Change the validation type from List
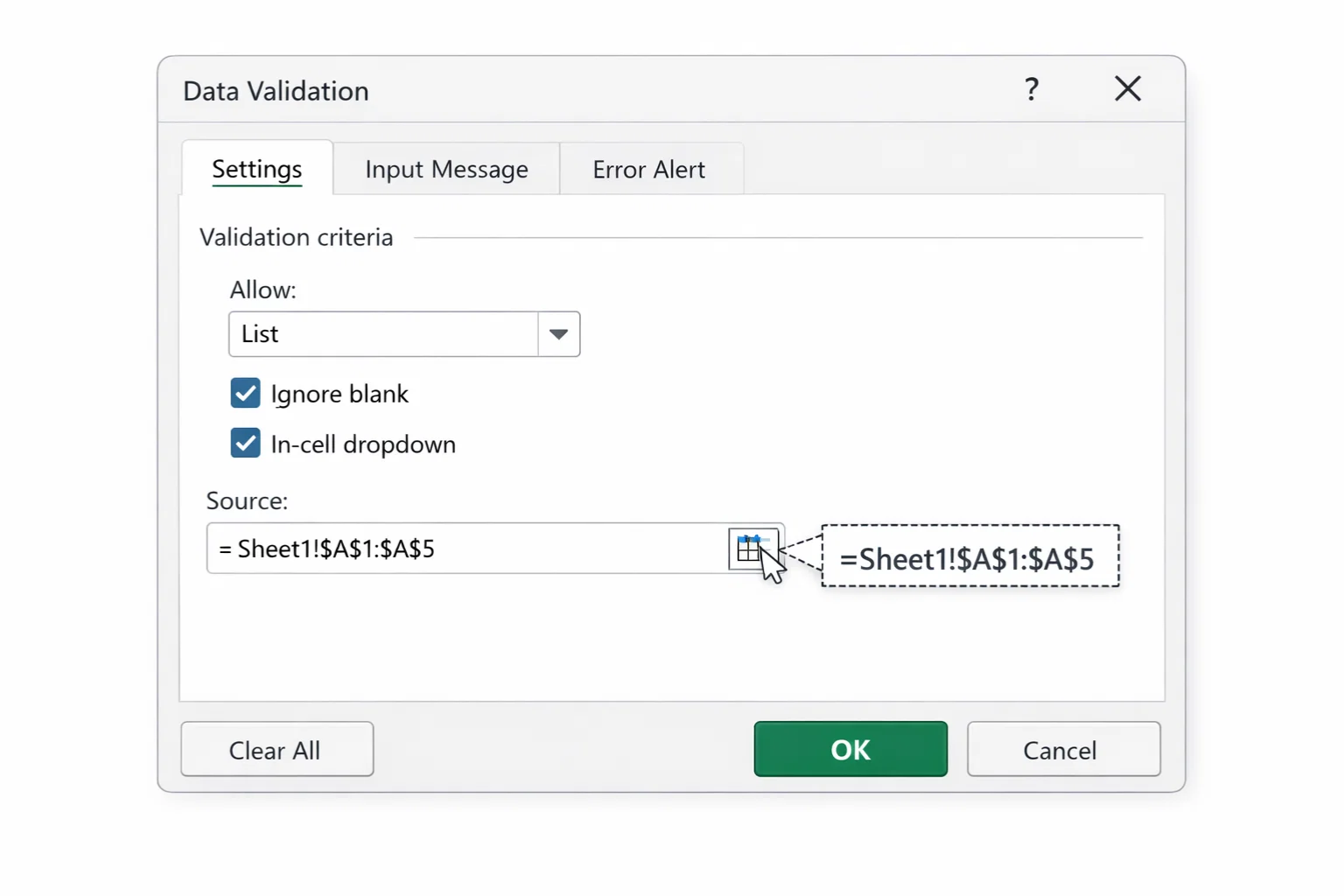1344x896 pixels. [403, 333]
